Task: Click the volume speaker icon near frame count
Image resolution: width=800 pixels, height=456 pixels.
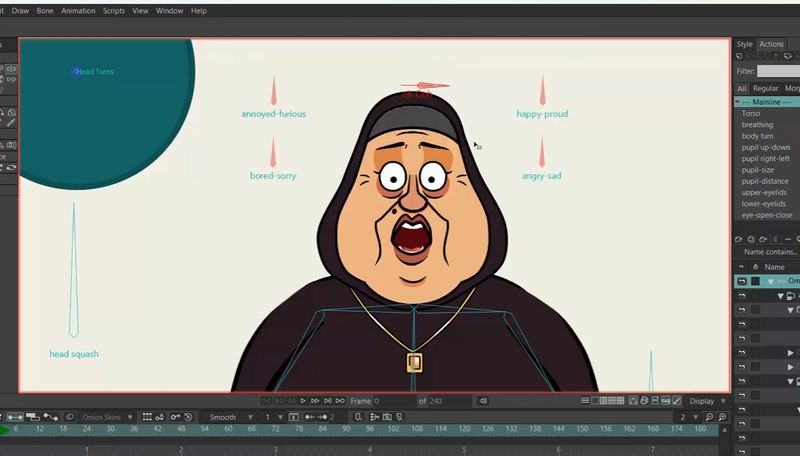Action: coord(483,401)
